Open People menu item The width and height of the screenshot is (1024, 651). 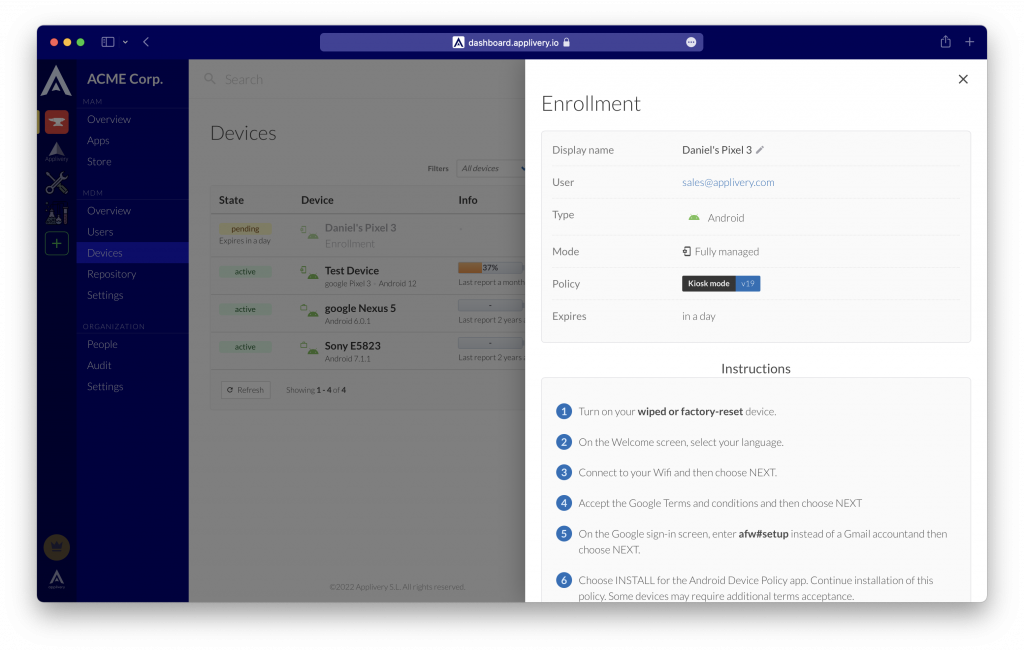click(102, 344)
